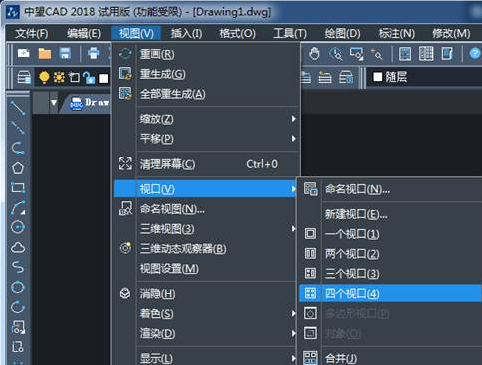Click the New drawing toolbar icon
This screenshot has height=365, width=482.
tap(24, 53)
